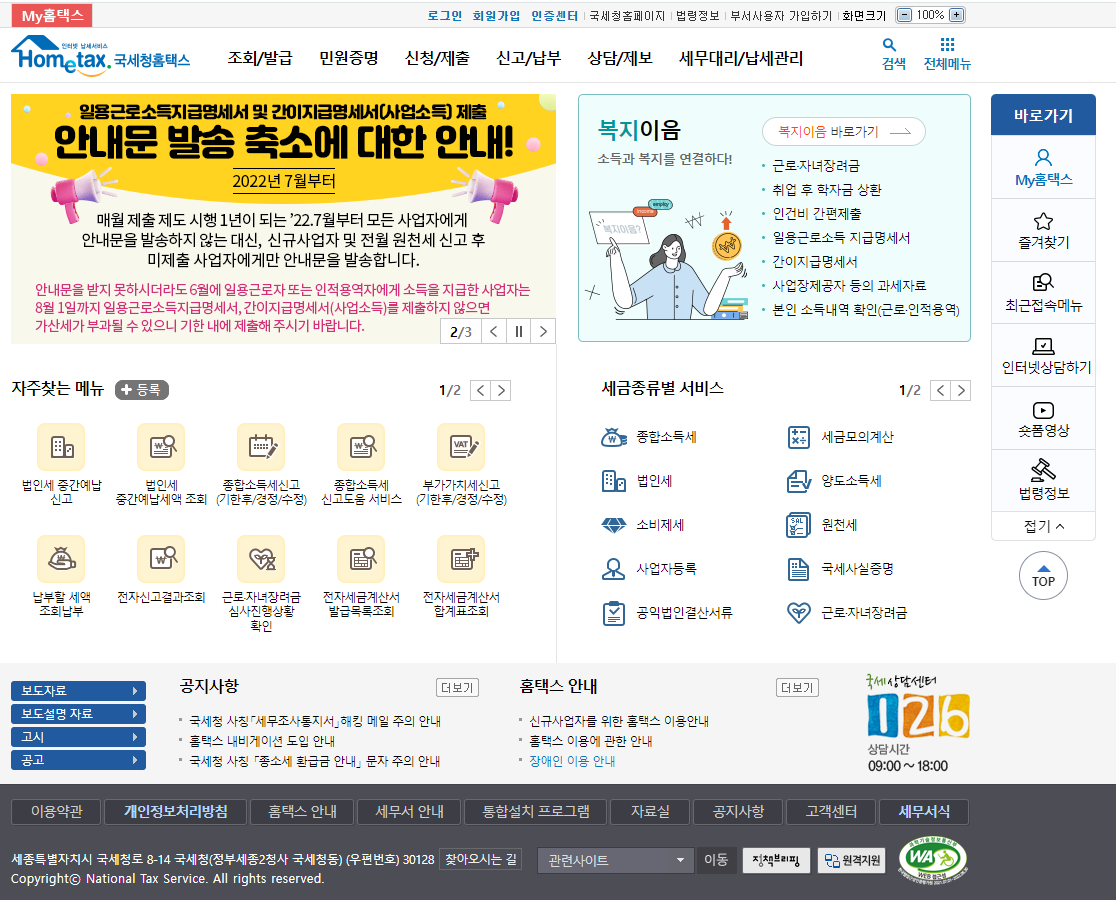Click the 회원가입 link

pos(496,16)
